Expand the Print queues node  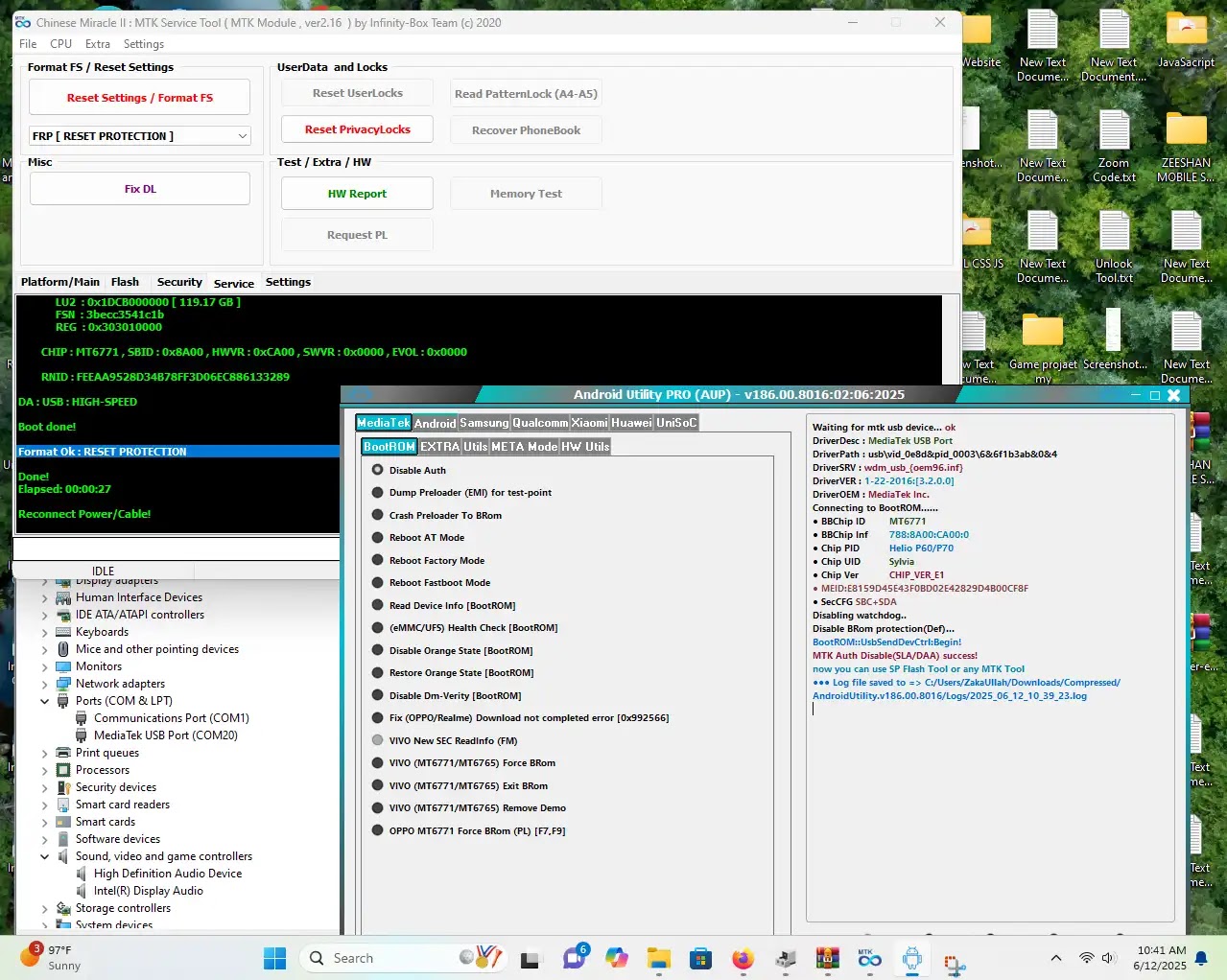(x=44, y=753)
